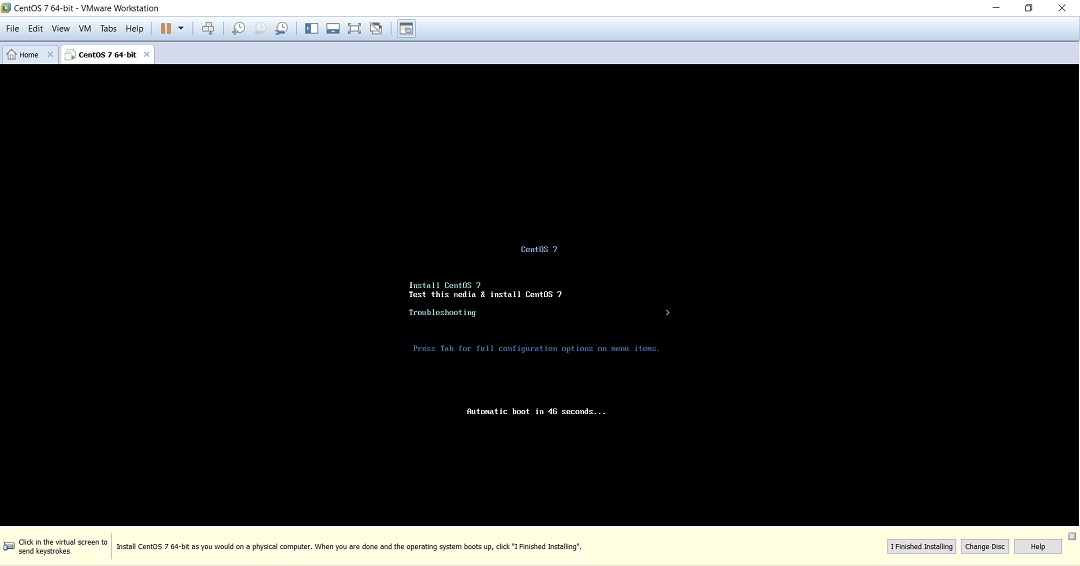The width and height of the screenshot is (1080, 566).
Task: Click the Help button in install bar
Action: (x=1037, y=546)
